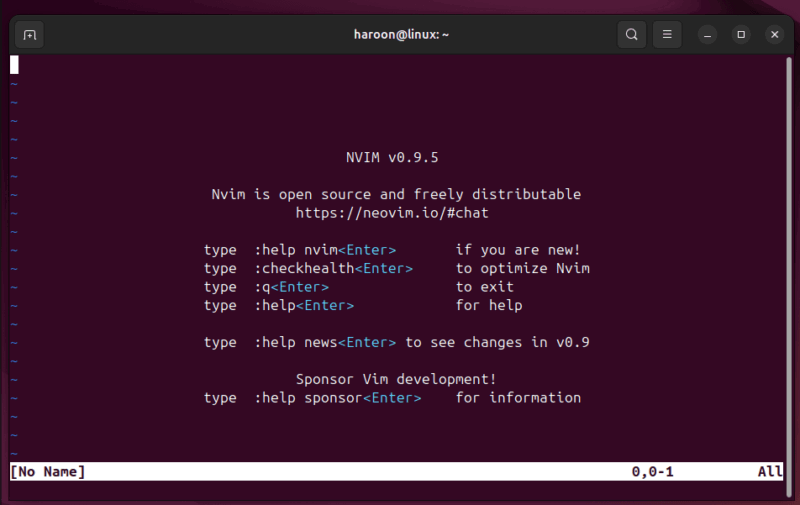Click the ':q<Enter>' command text
800x505 pixels.
(291, 287)
